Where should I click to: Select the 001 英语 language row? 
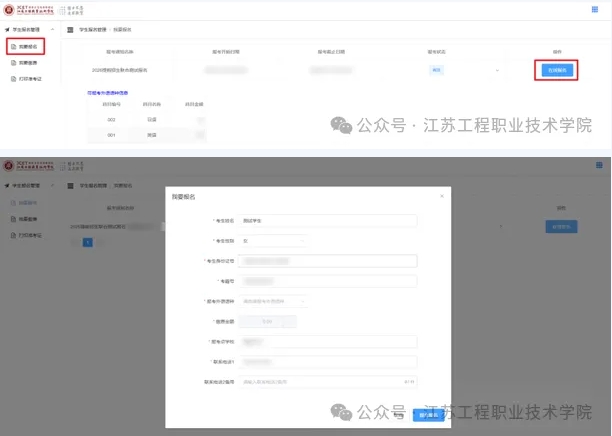coord(147,135)
